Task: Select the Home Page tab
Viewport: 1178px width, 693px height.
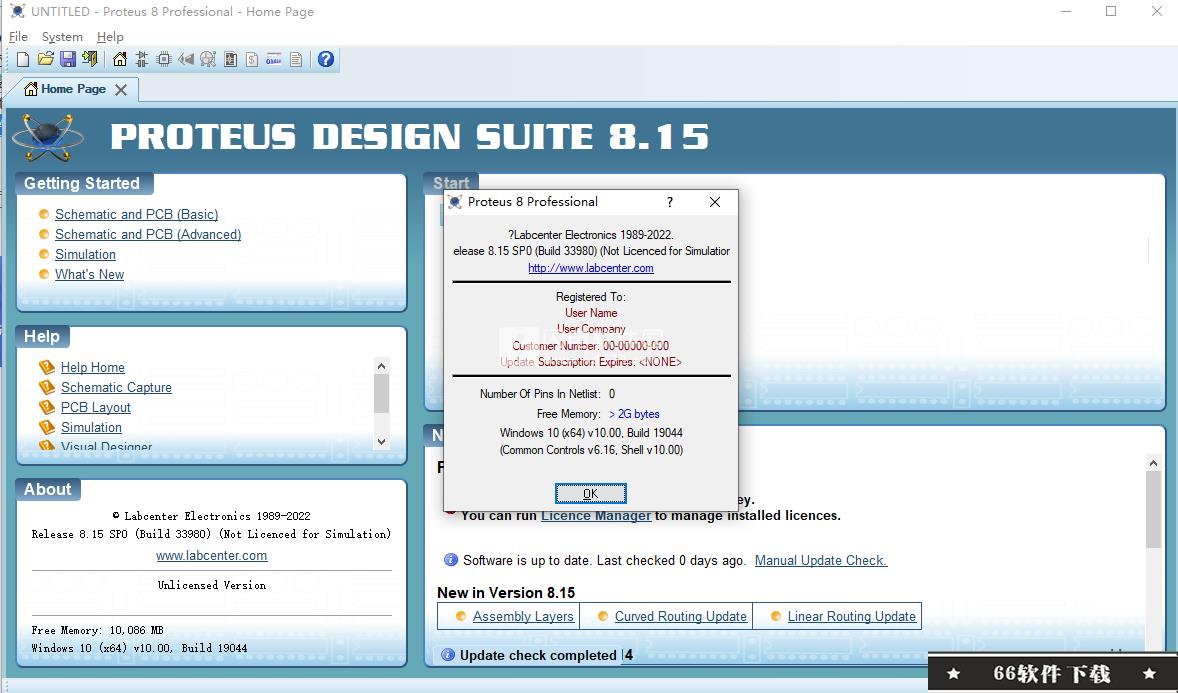Action: [x=73, y=89]
